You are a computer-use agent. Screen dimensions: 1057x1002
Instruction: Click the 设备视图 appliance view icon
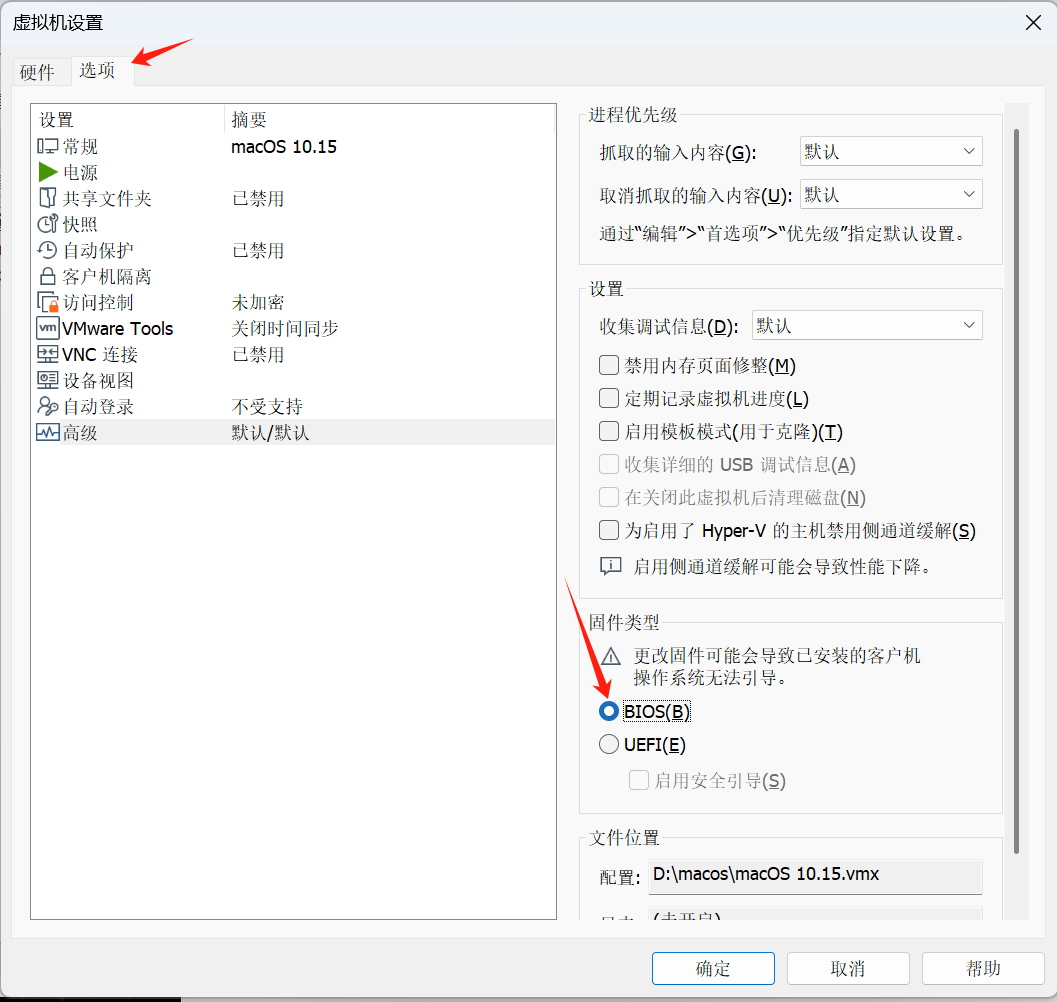pyautogui.click(x=47, y=380)
